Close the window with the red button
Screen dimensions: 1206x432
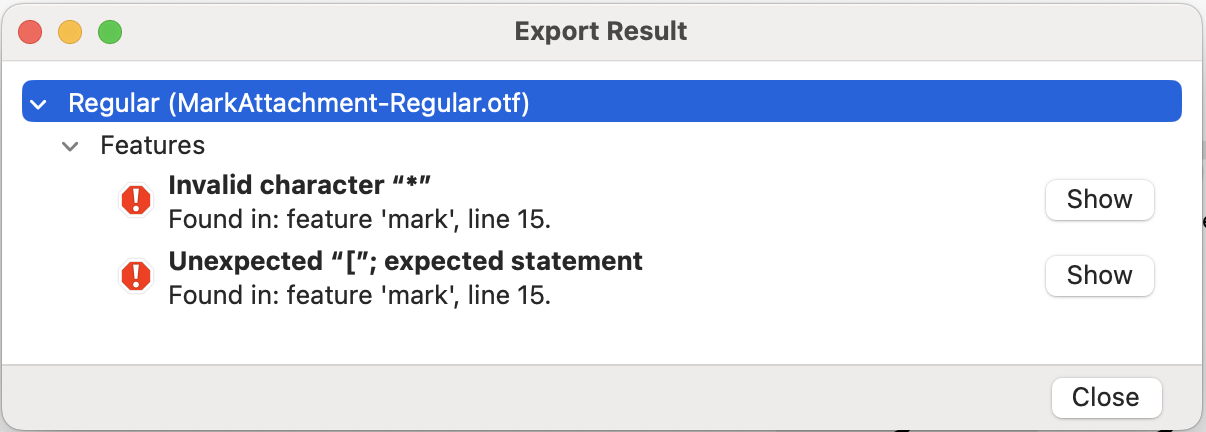tap(30, 31)
